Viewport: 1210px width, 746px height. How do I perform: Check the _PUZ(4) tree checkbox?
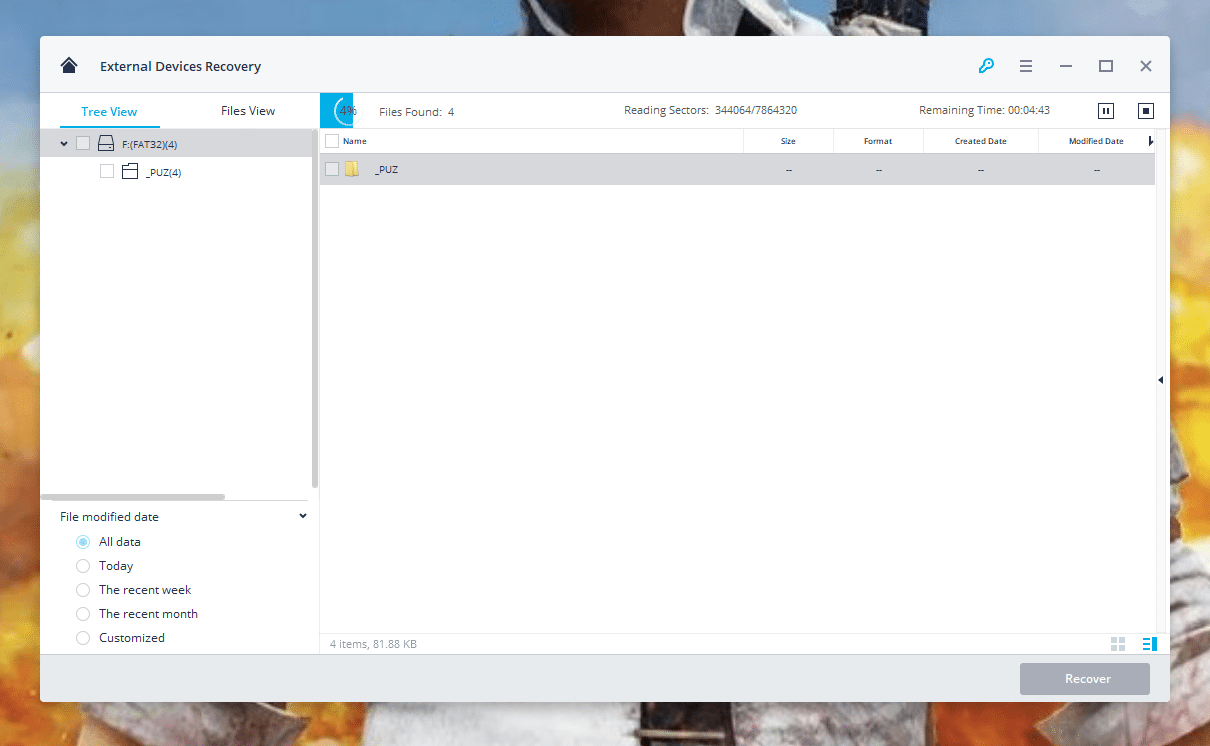tap(107, 172)
